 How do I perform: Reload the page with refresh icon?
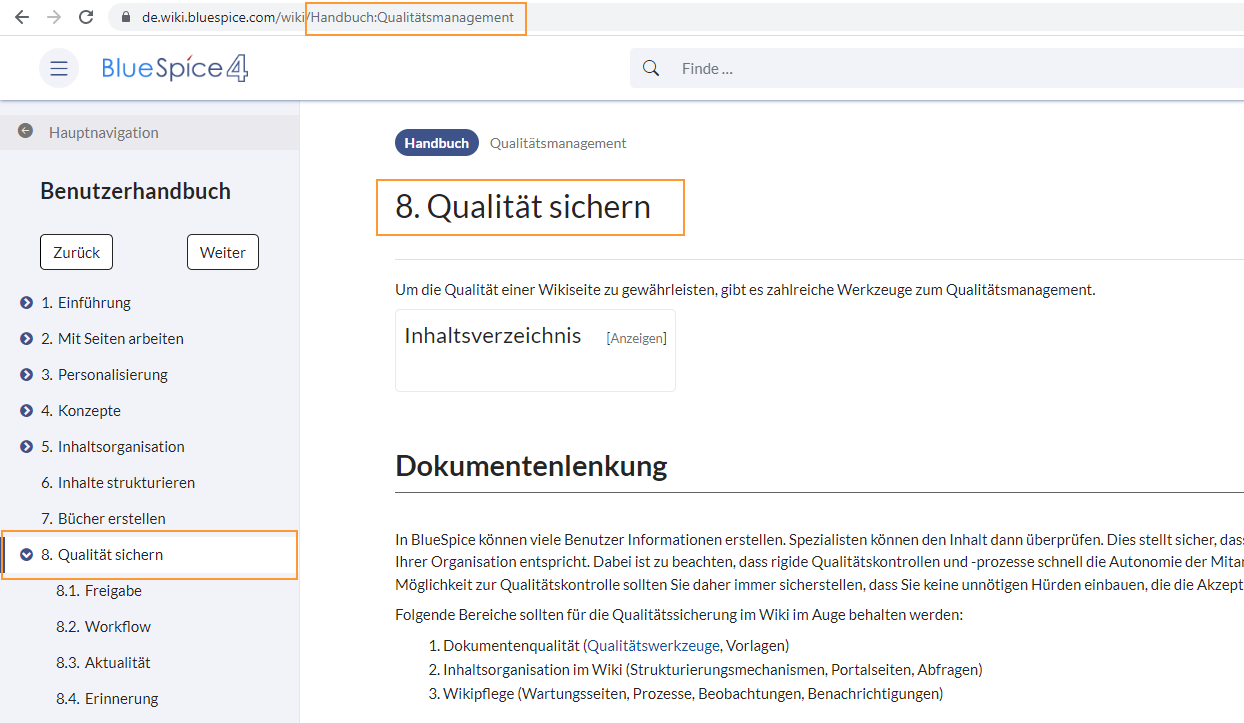pyautogui.click(x=86, y=17)
